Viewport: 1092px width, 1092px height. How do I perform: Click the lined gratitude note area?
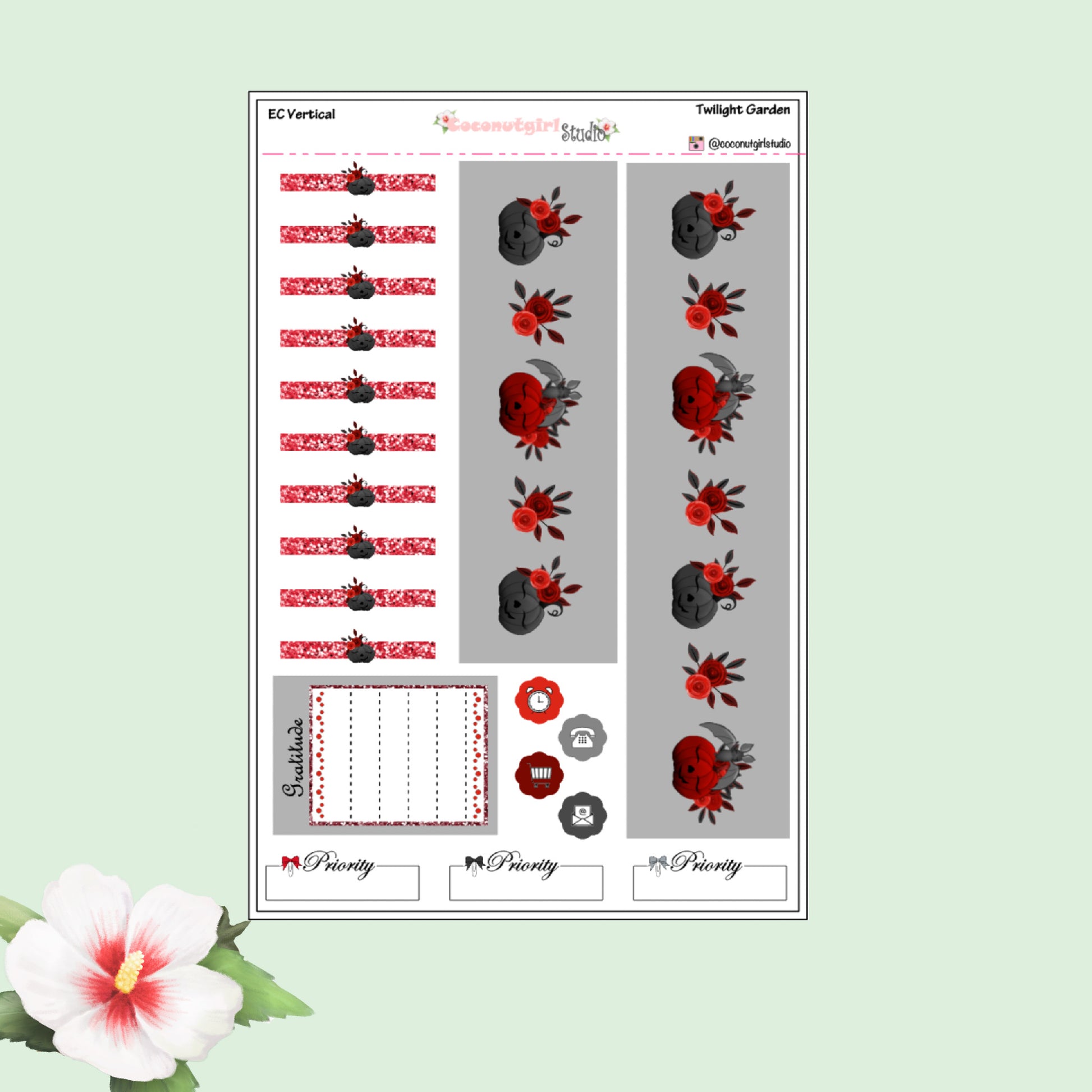tap(398, 755)
